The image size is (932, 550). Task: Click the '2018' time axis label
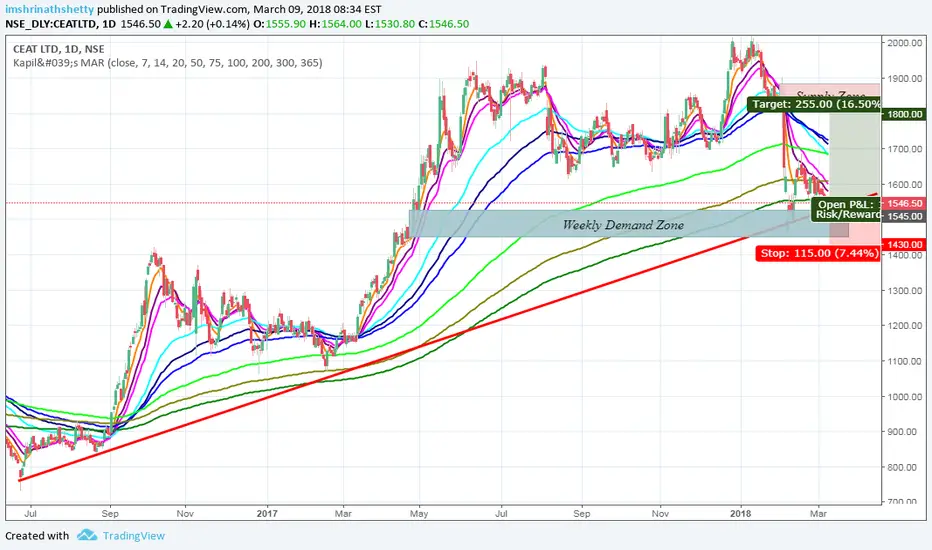point(741,513)
